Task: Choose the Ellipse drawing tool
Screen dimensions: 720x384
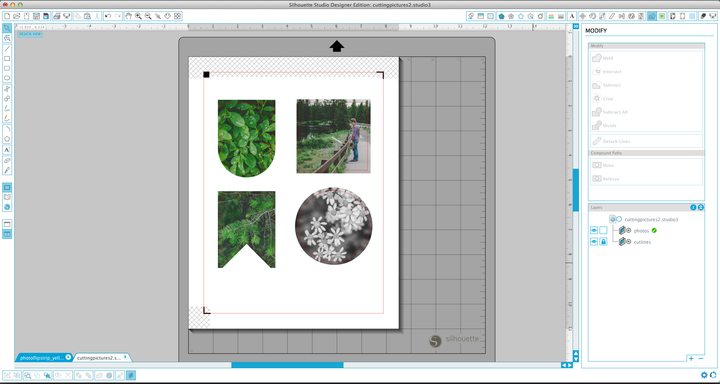Action: click(x=7, y=78)
